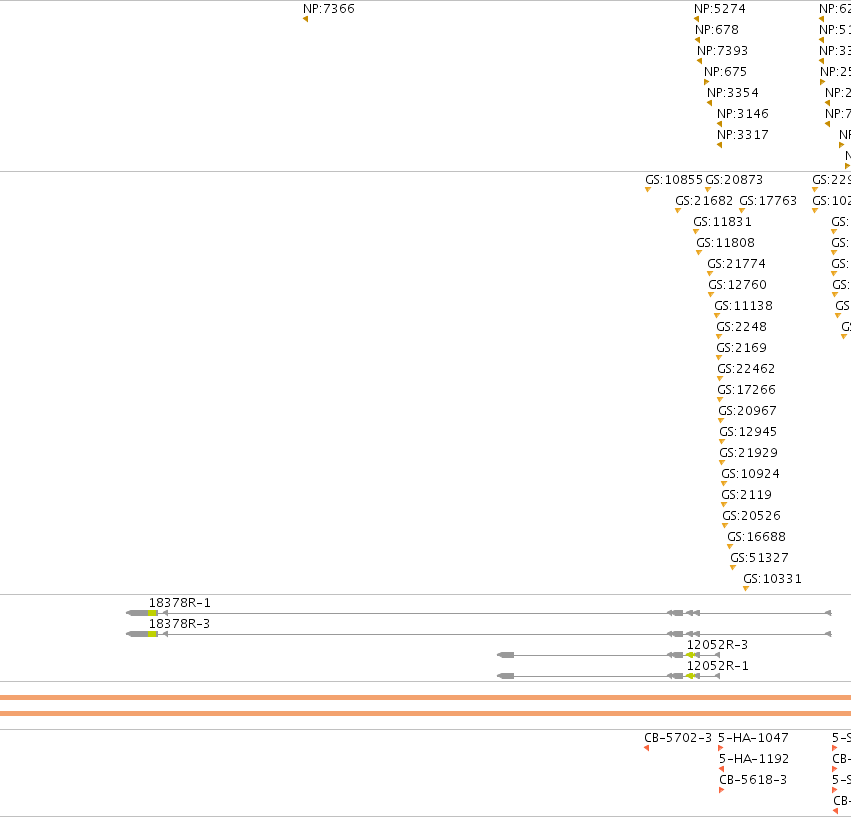Click the GS:11831 insertion label
Image resolution: width=851 pixels, height=817 pixels.
722,221
